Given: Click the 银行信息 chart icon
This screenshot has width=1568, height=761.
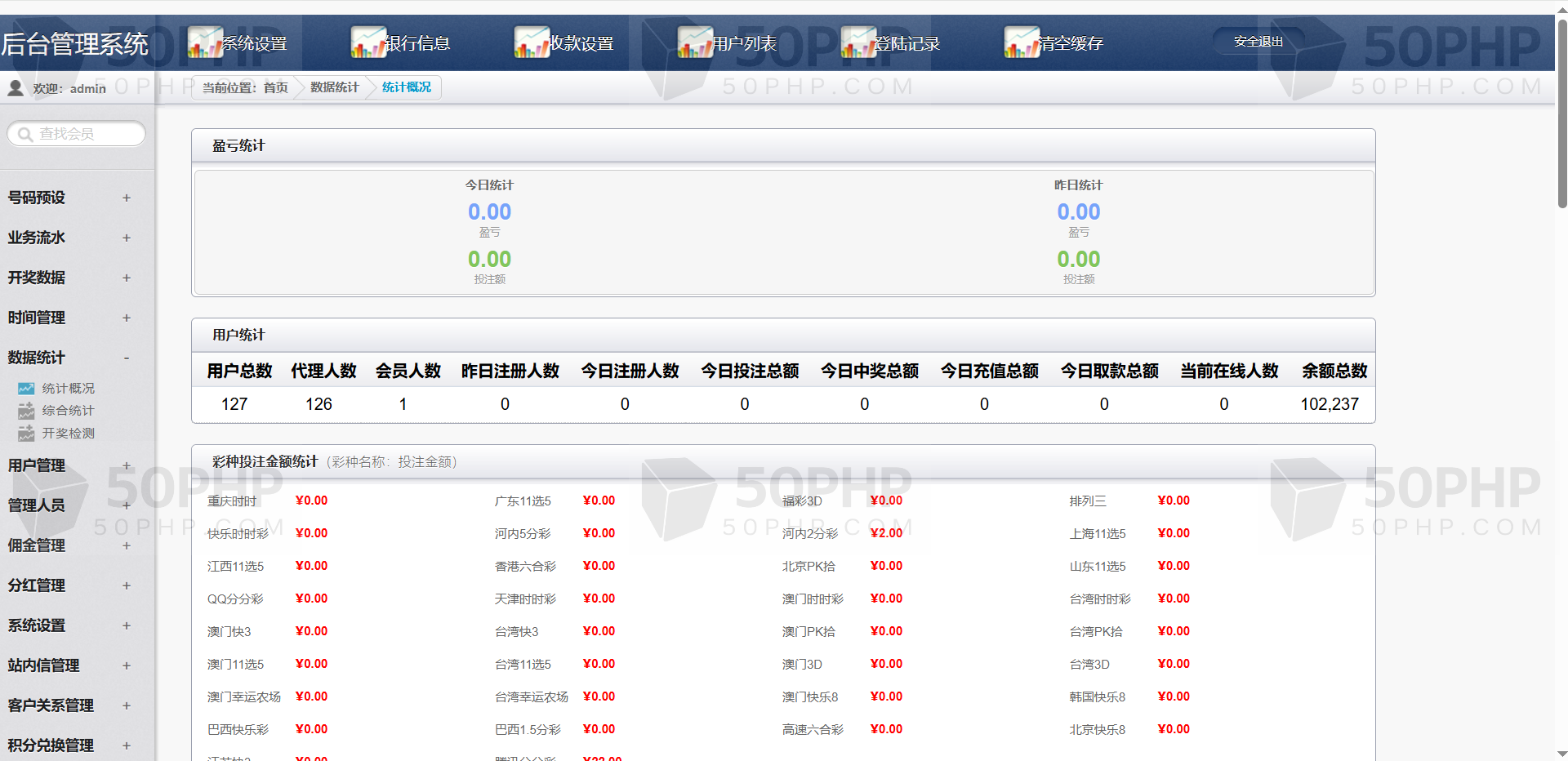Looking at the screenshot, I should pos(368,42).
